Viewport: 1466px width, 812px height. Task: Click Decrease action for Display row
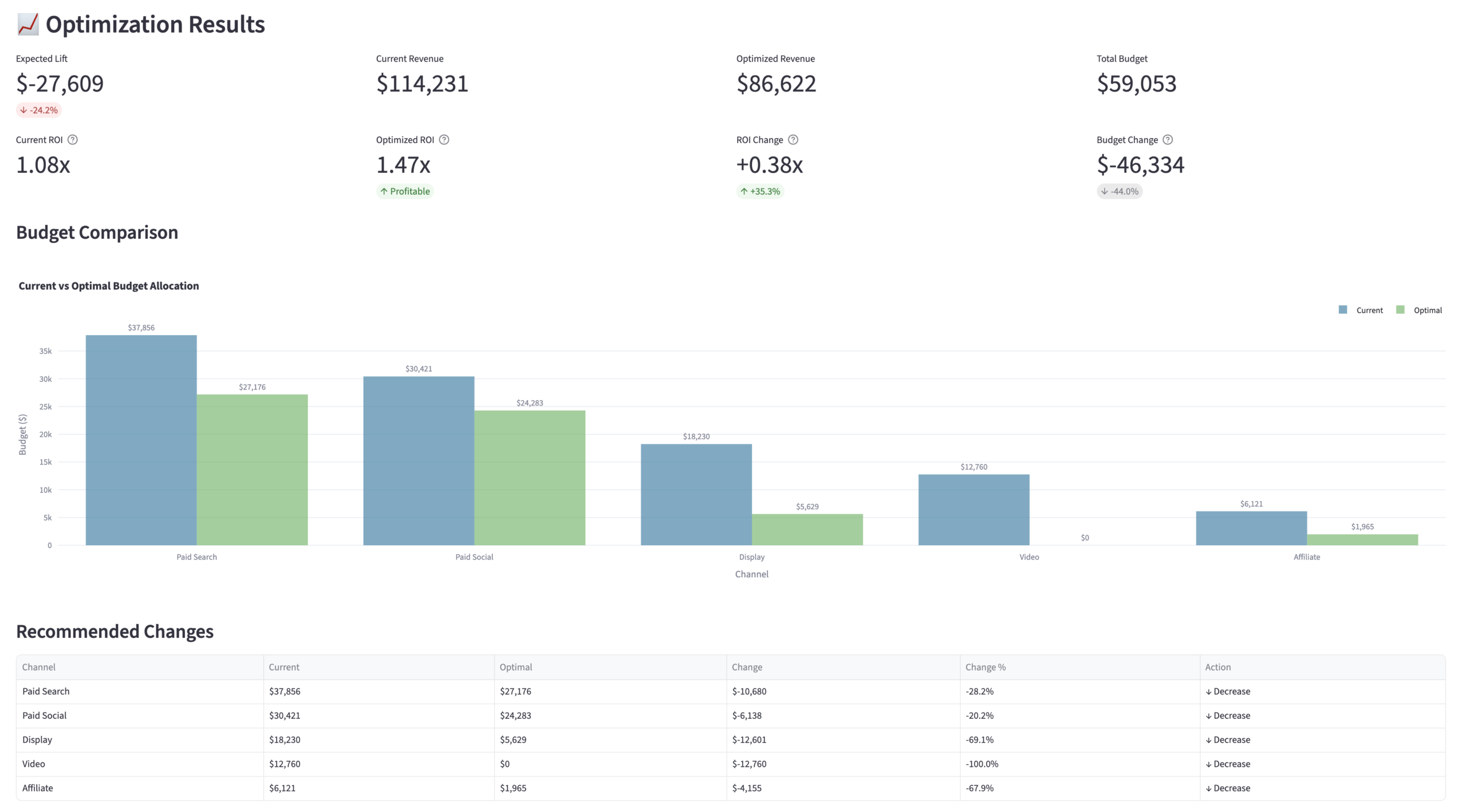(1229, 739)
